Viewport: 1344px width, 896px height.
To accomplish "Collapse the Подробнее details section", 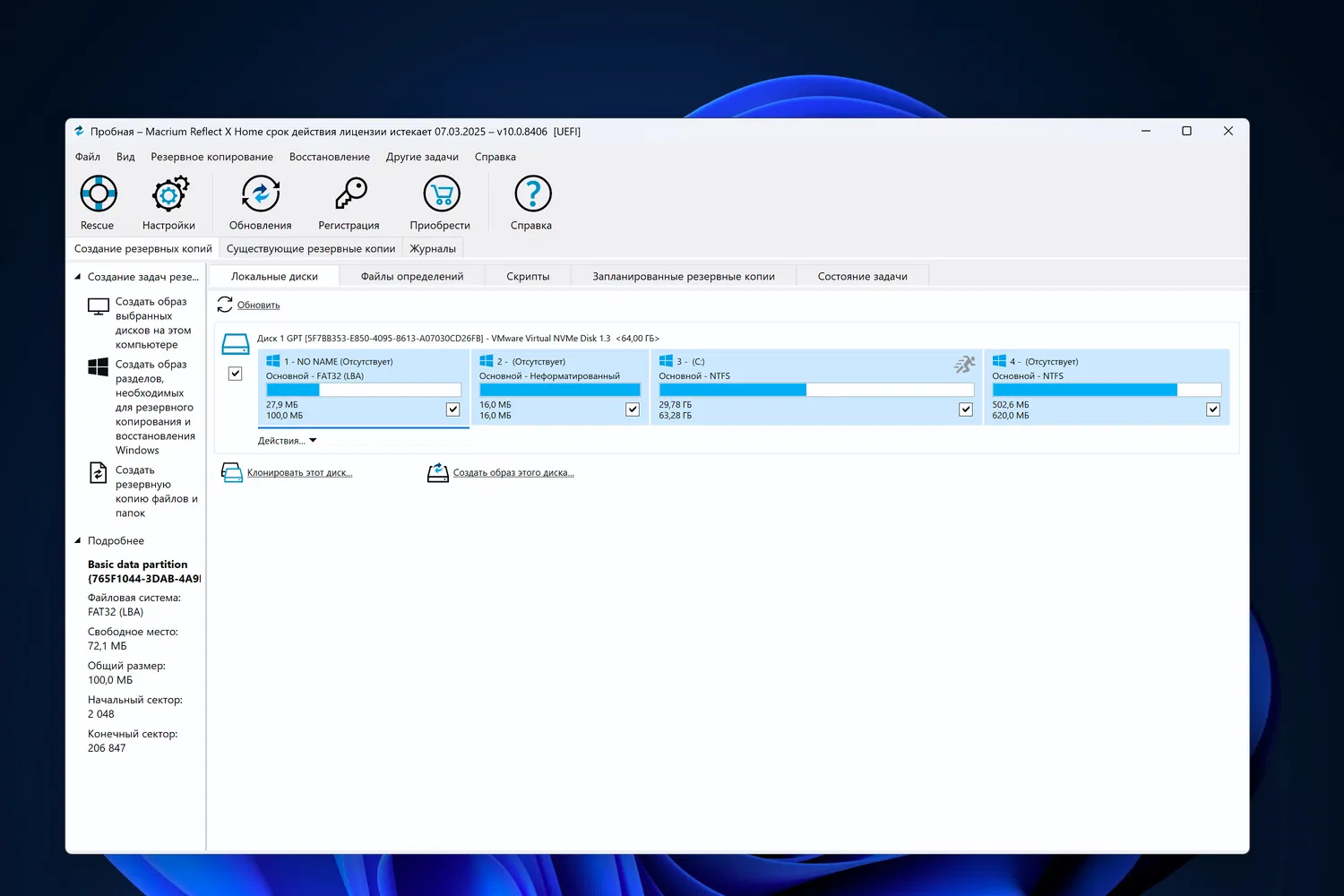I will [78, 540].
